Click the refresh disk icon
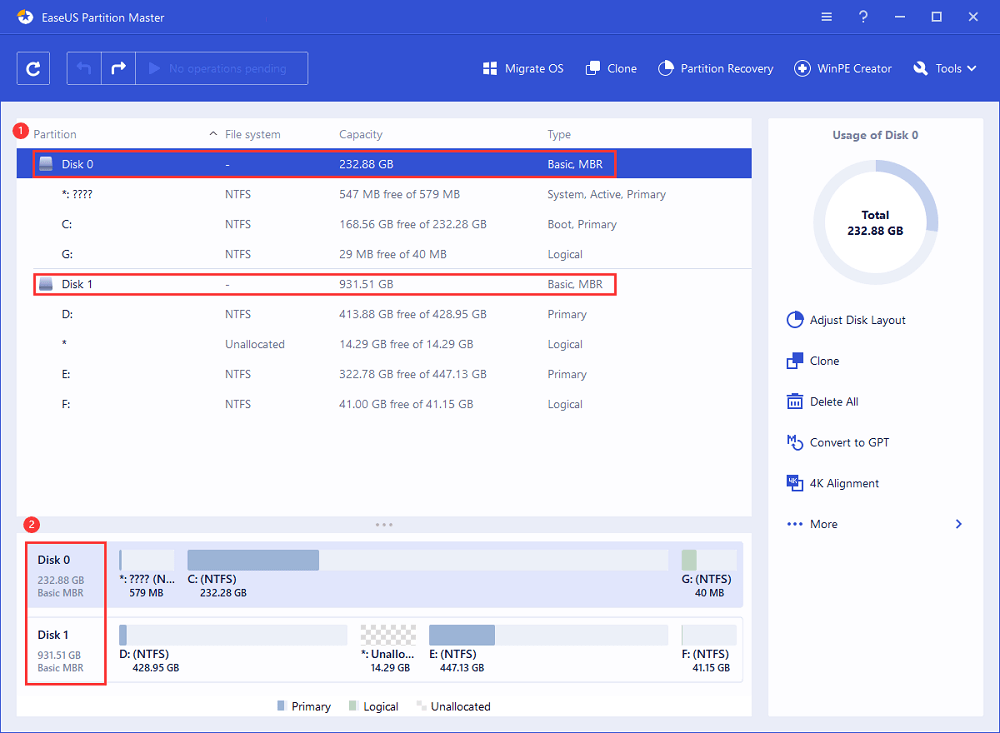The height and width of the screenshot is (733, 1000). (x=33, y=68)
